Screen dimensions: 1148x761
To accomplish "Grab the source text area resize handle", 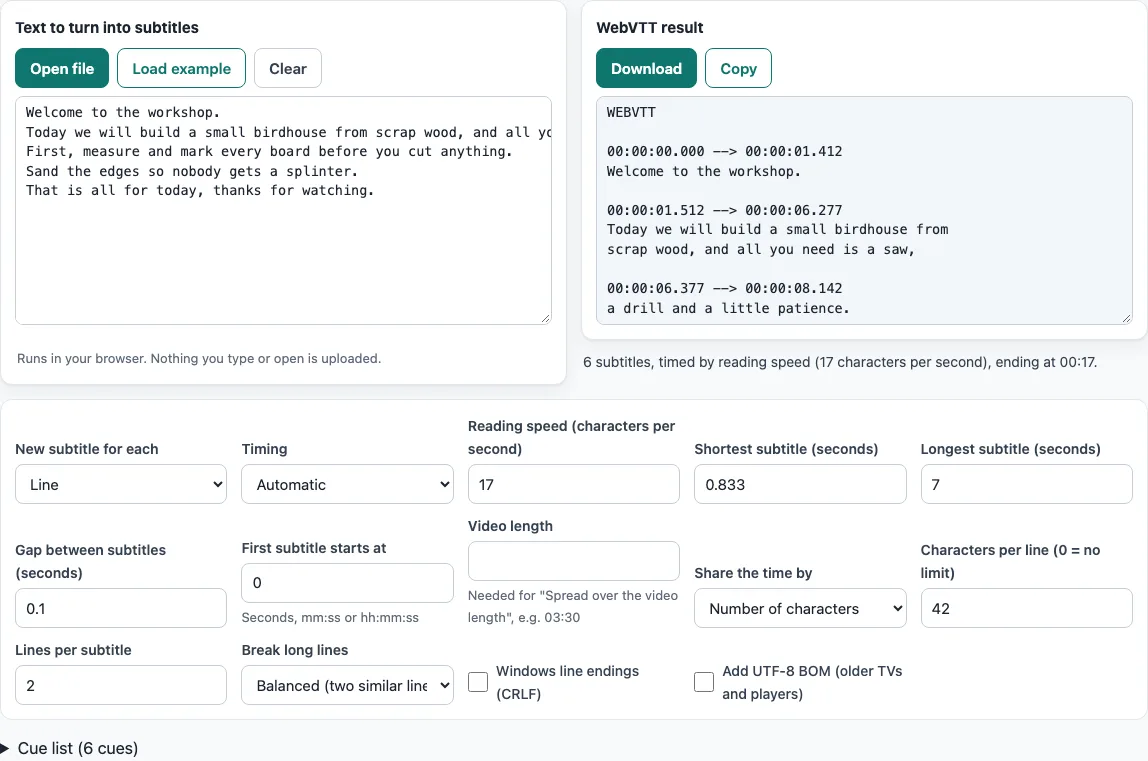I will (x=545, y=319).
